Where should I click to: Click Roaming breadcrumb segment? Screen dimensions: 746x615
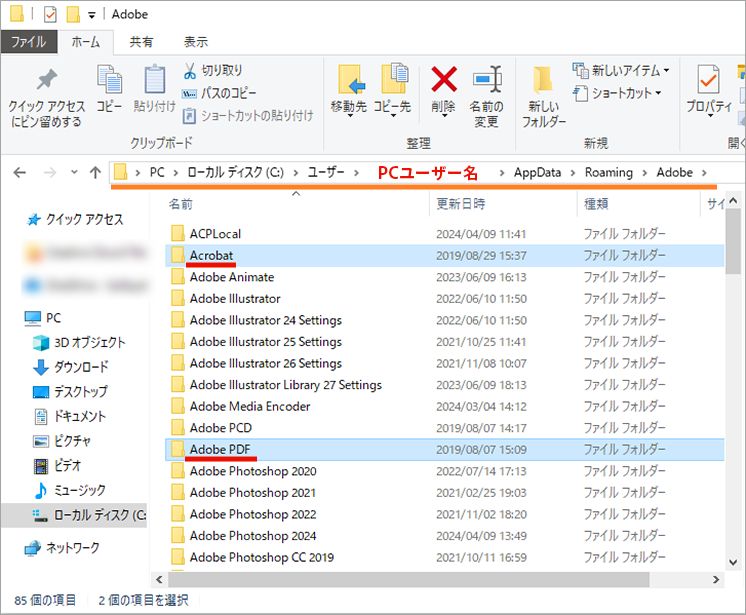click(609, 172)
